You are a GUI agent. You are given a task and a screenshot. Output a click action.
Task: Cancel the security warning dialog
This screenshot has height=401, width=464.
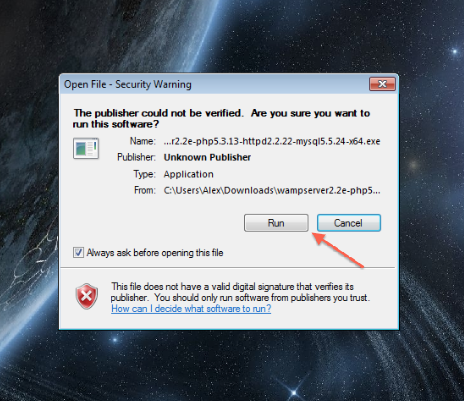[x=349, y=223]
